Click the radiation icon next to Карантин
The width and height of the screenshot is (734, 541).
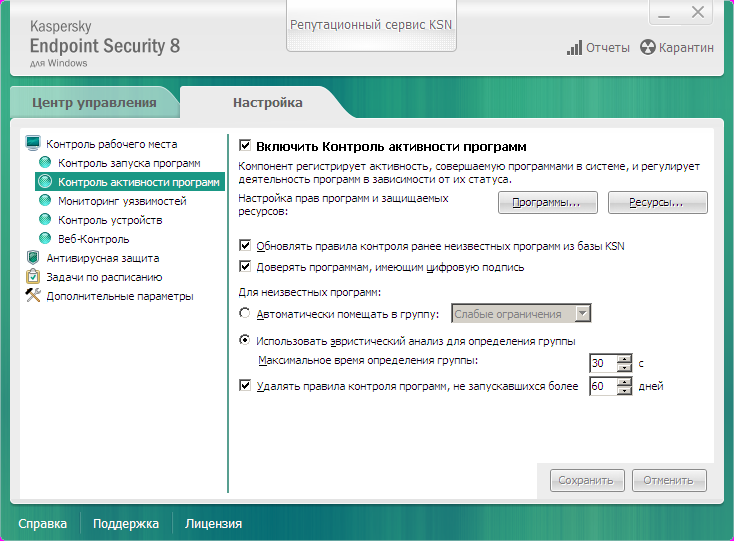pyautogui.click(x=648, y=47)
